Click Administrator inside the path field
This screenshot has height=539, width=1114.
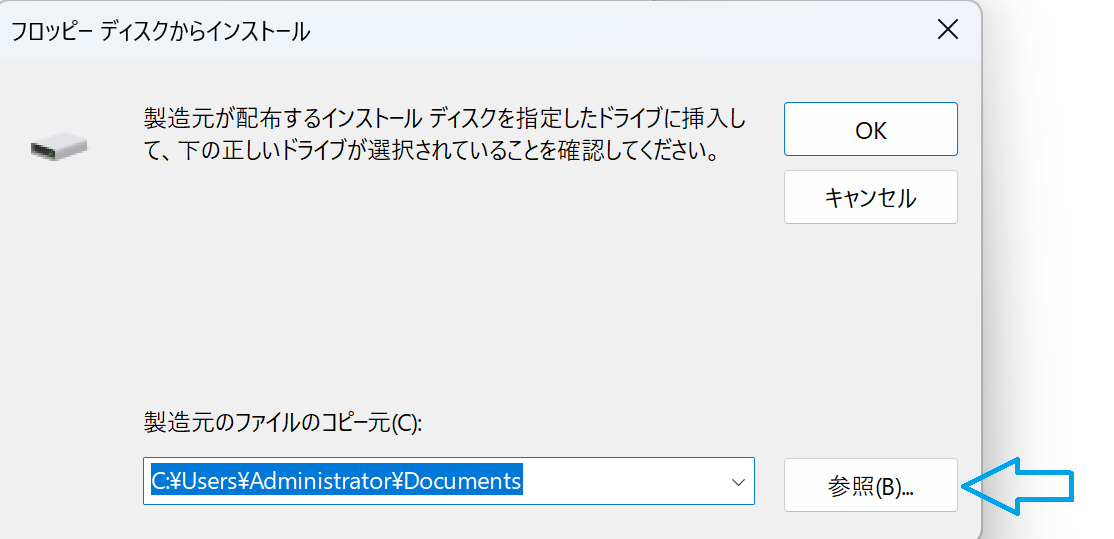[322, 481]
